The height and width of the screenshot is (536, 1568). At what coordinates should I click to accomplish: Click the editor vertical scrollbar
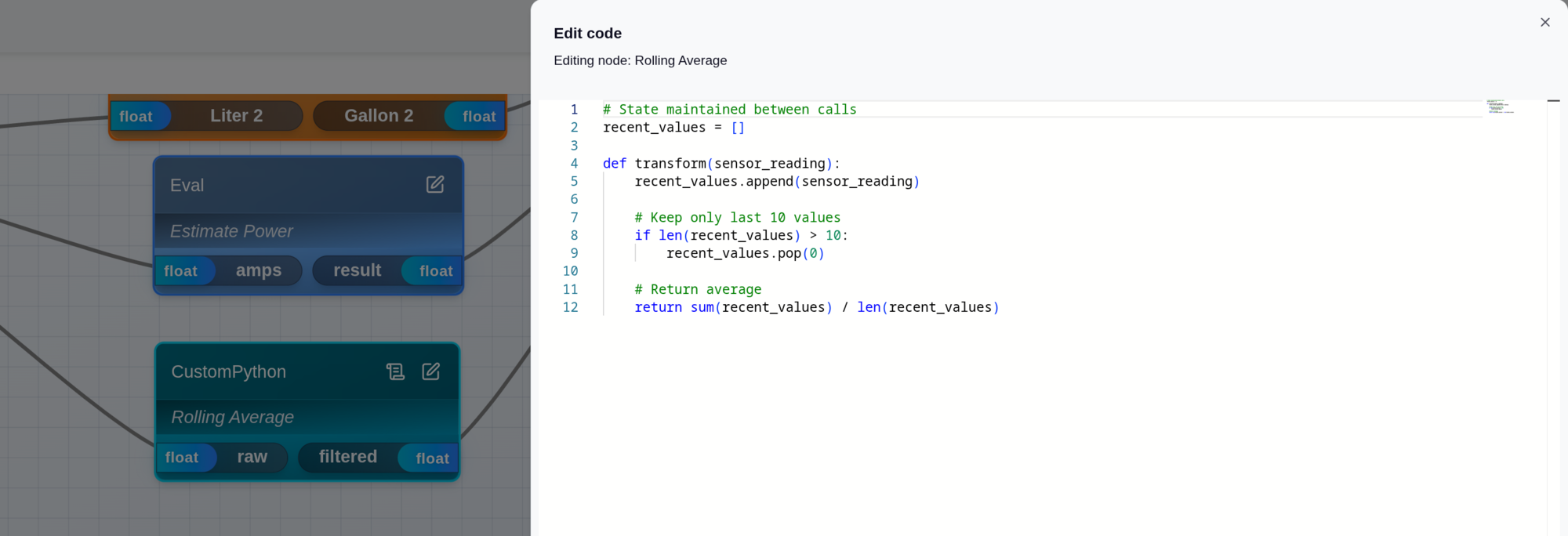[x=1553, y=317]
